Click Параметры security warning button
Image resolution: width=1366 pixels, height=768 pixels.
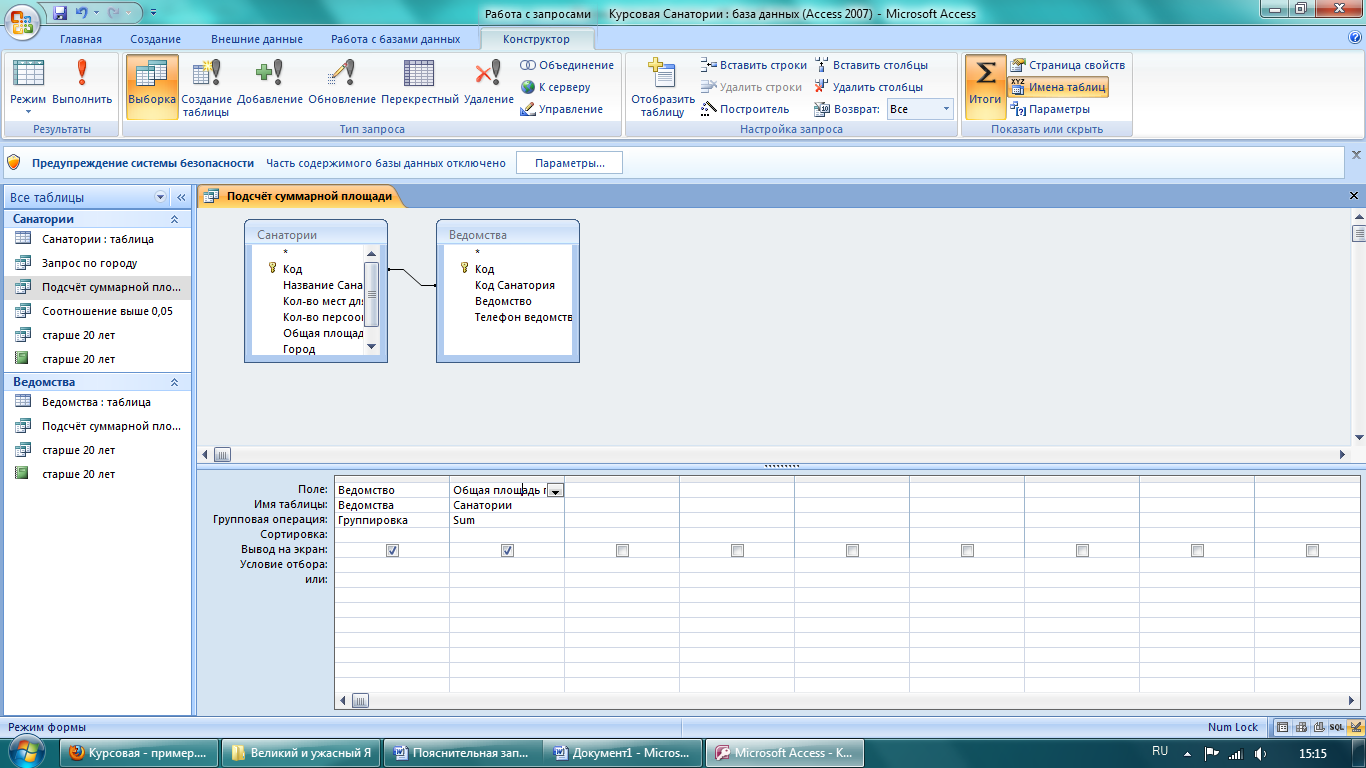[569, 162]
